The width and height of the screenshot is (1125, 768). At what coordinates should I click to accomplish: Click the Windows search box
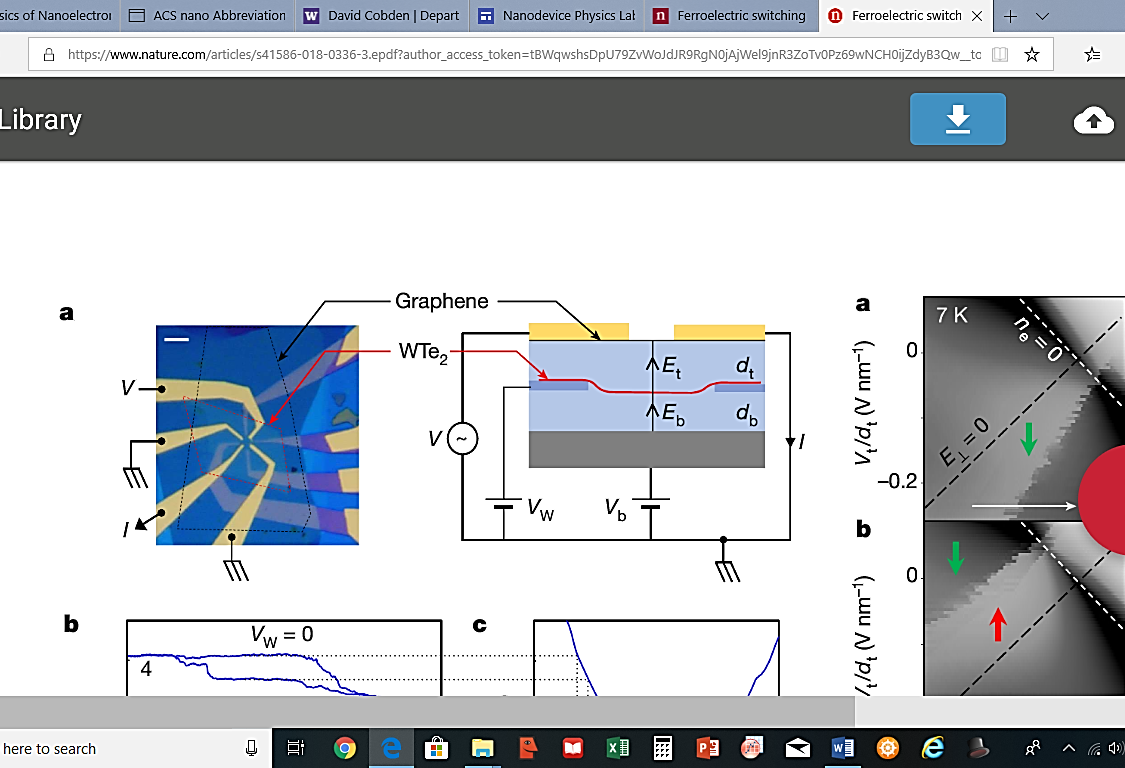click(x=120, y=748)
